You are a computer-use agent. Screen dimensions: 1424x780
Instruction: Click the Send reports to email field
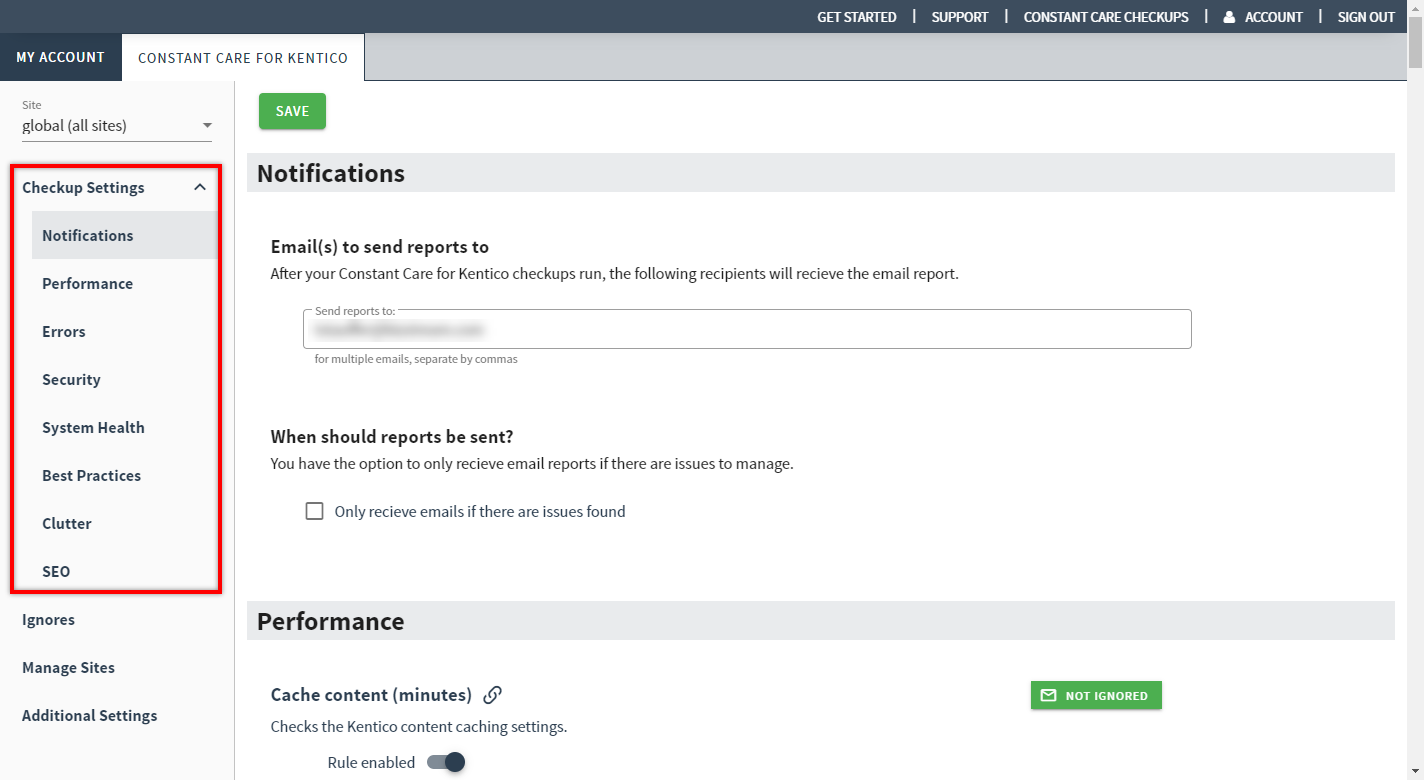click(x=747, y=329)
